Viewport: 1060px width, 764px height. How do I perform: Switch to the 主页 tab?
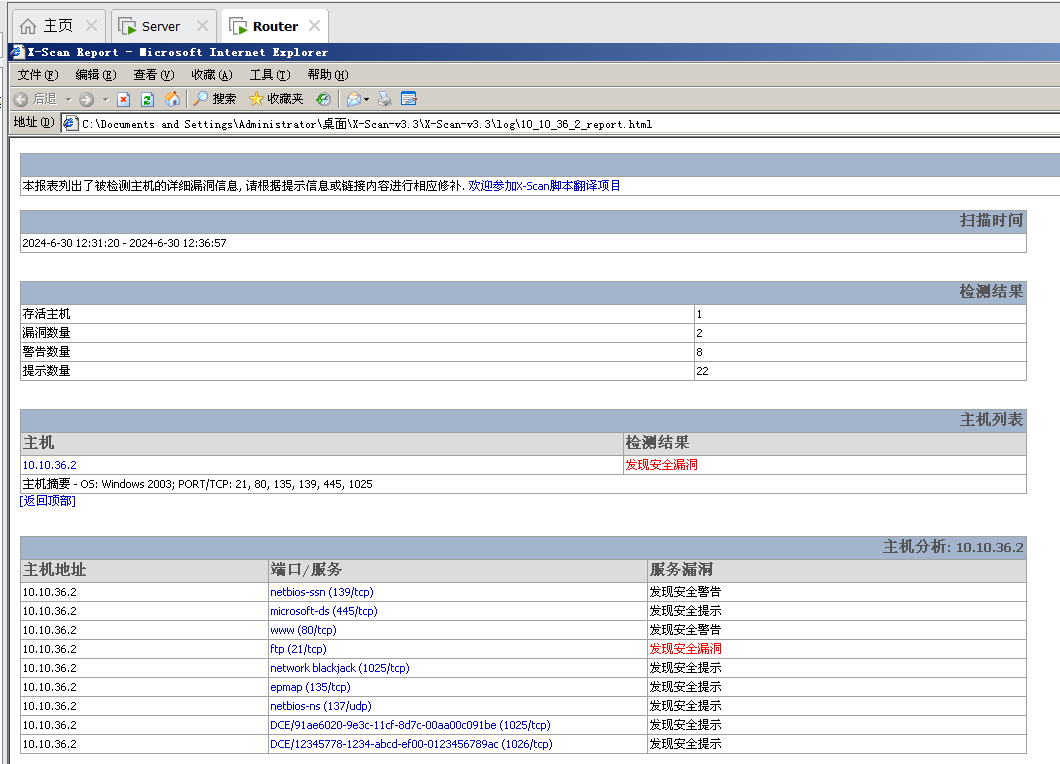pos(58,26)
